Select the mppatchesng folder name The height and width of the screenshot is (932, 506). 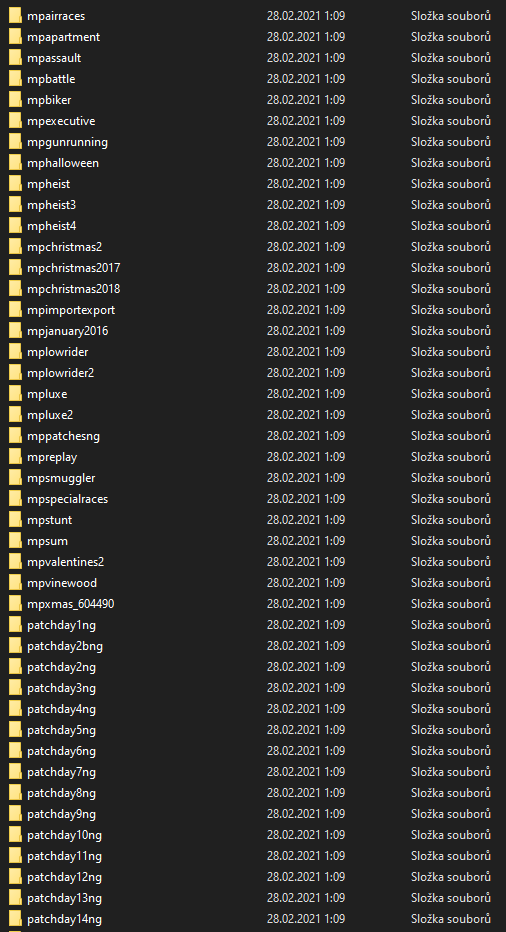64,436
